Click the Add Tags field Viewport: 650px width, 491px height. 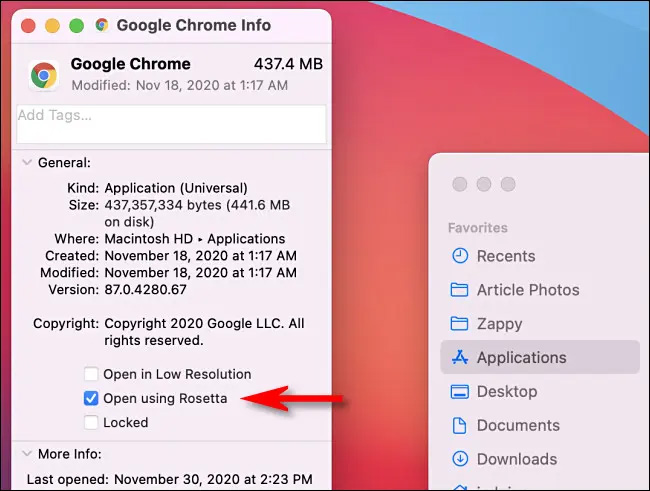(171, 124)
